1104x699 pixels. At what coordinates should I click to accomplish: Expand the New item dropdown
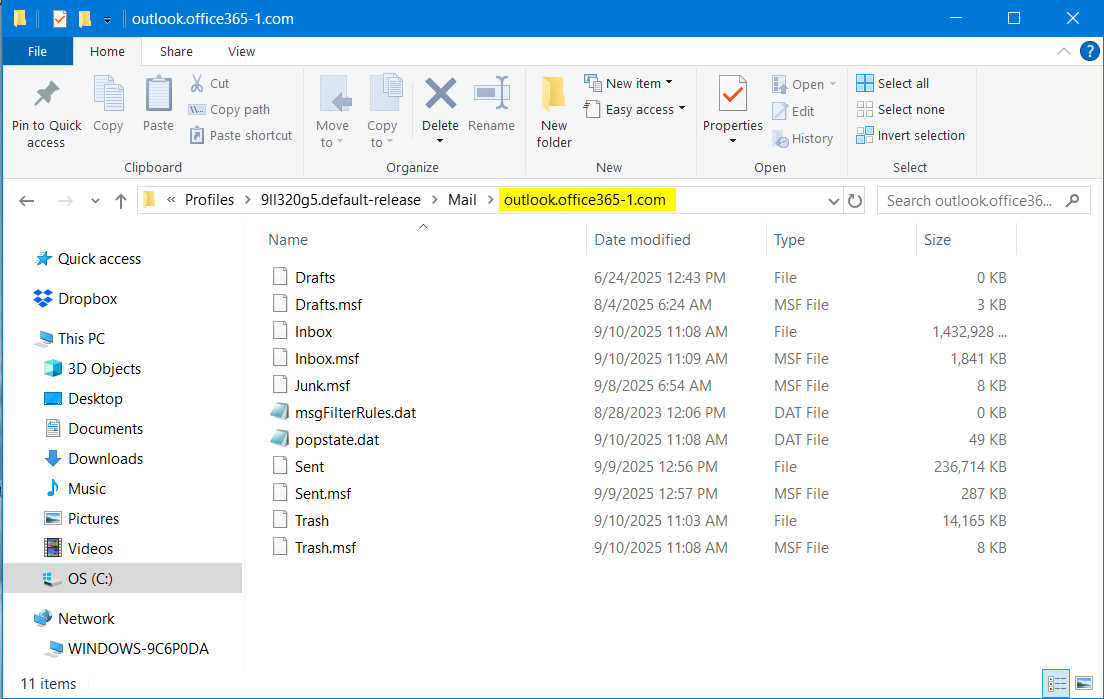pos(639,83)
